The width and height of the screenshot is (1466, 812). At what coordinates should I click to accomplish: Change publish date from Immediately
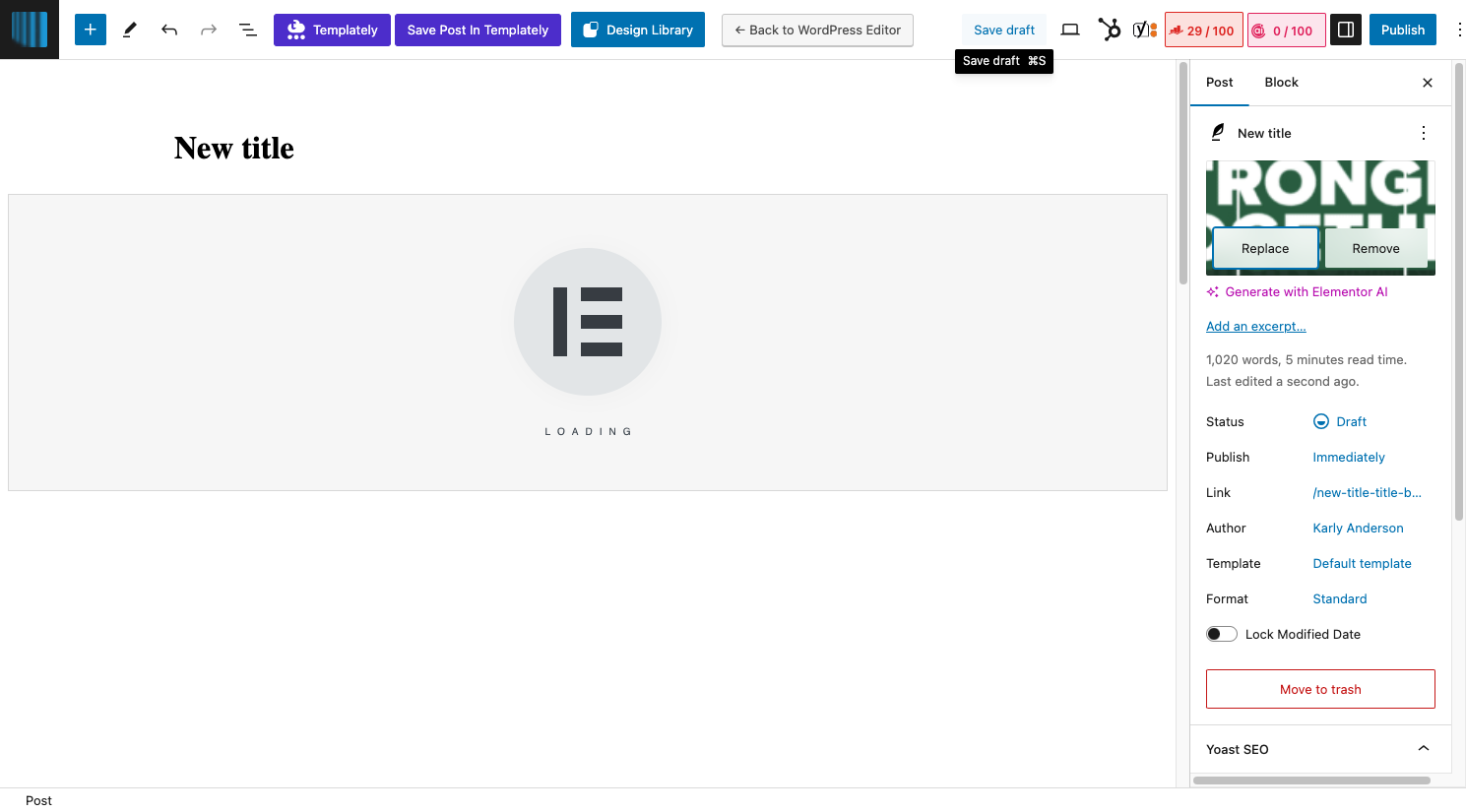pyautogui.click(x=1349, y=457)
